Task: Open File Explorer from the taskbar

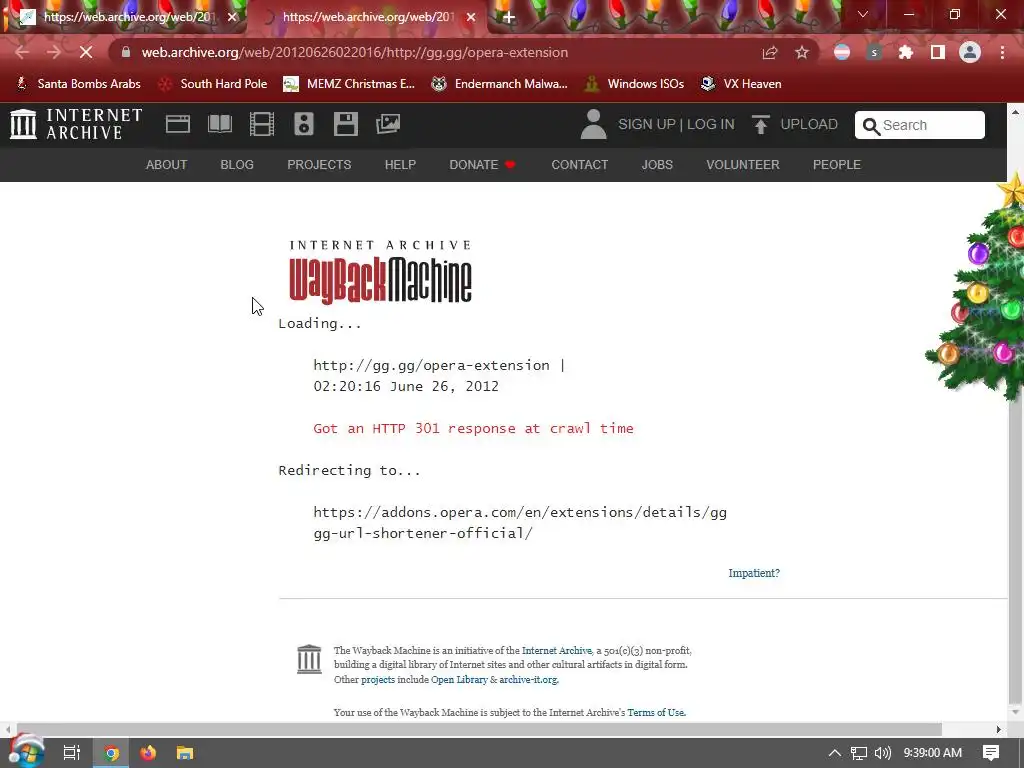Action: [x=185, y=753]
